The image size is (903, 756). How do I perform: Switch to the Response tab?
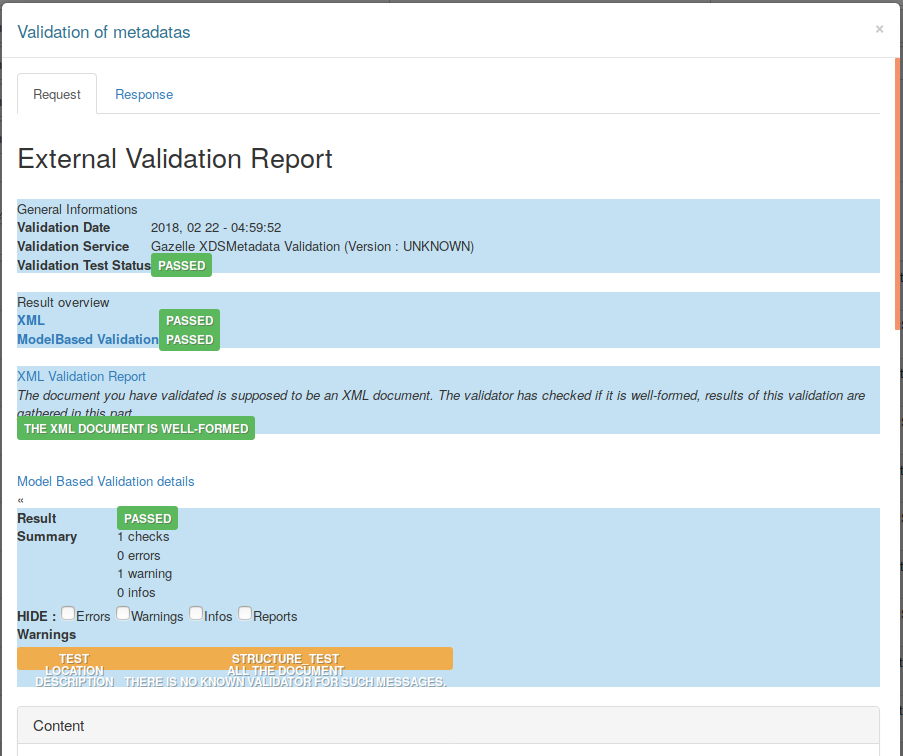pyautogui.click(x=144, y=94)
